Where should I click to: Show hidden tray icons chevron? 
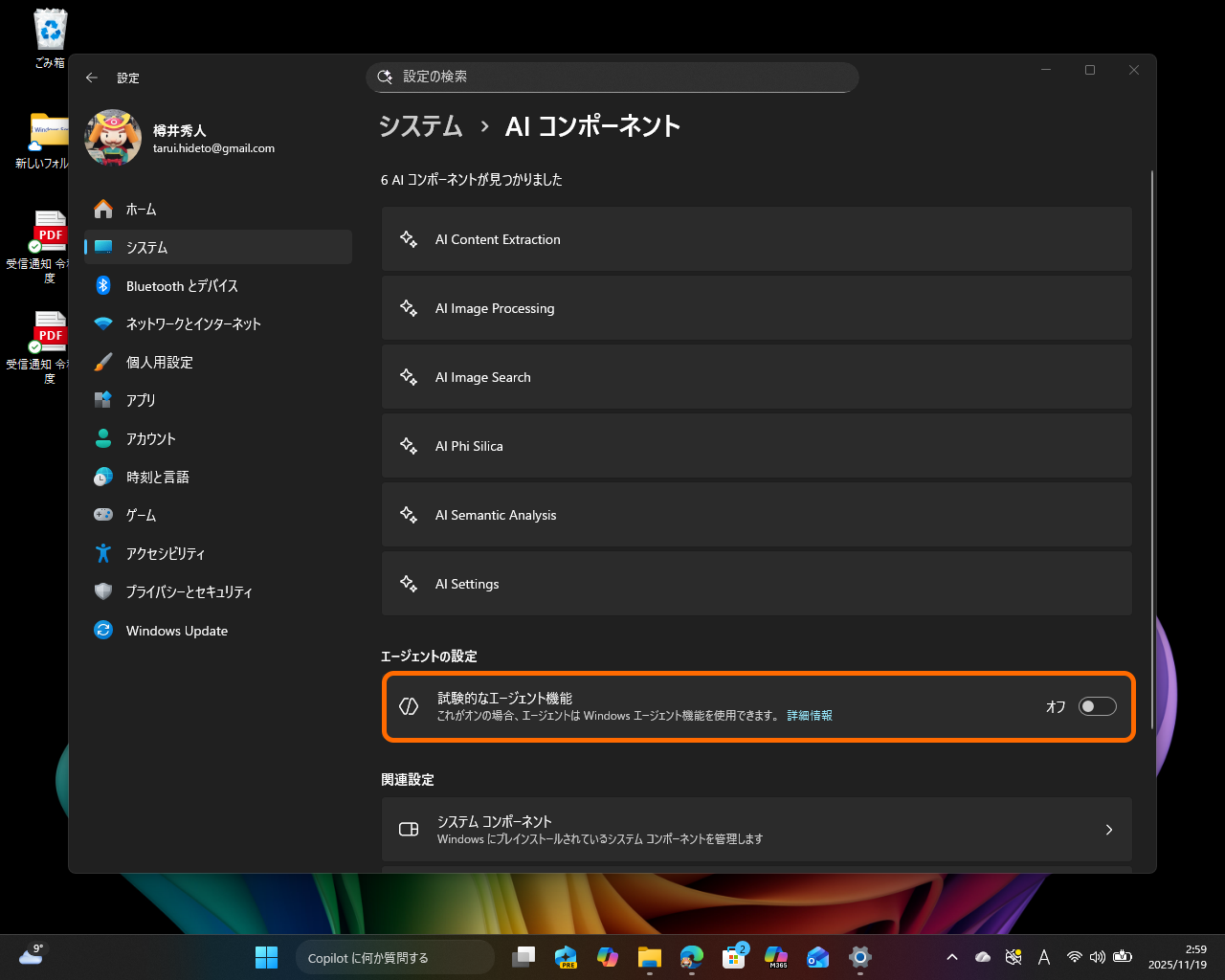pyautogui.click(x=952, y=957)
